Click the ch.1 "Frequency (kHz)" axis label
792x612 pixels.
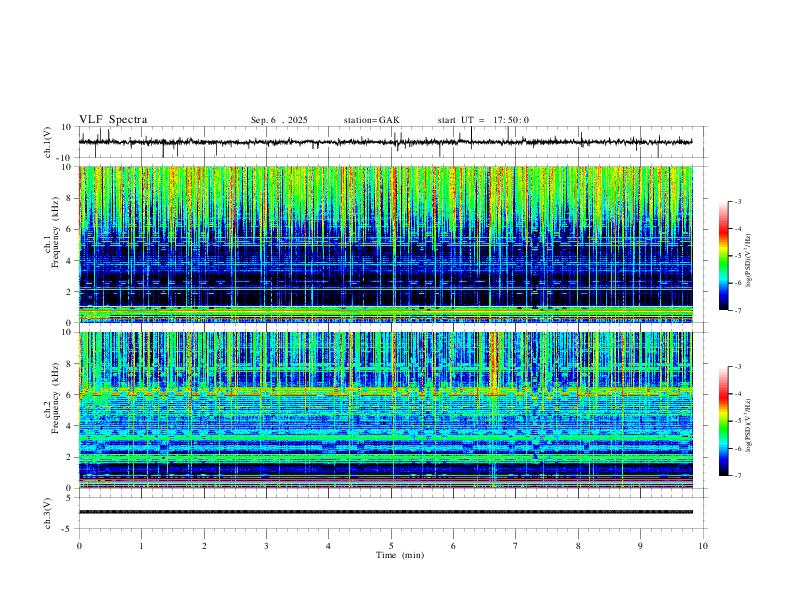click(x=55, y=232)
